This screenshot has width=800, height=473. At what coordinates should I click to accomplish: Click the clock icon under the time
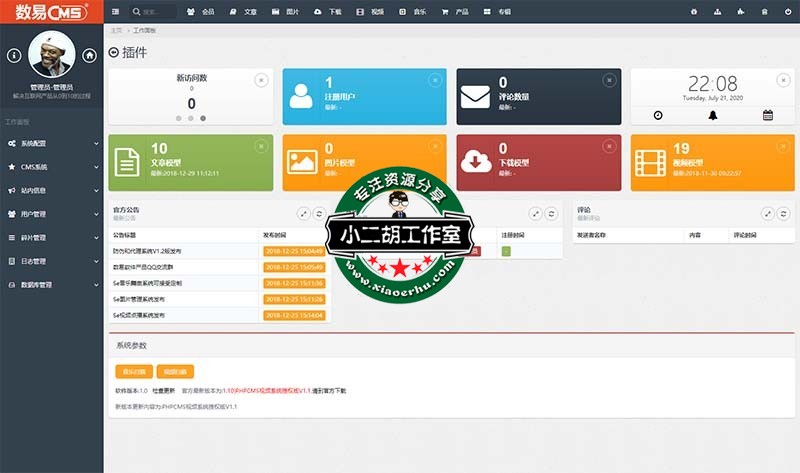click(x=658, y=115)
